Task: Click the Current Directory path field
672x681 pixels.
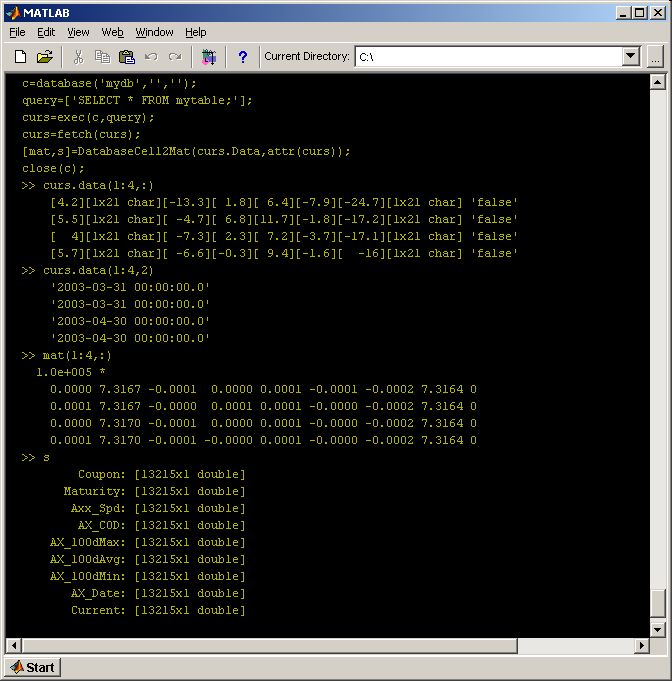Action: click(x=489, y=56)
